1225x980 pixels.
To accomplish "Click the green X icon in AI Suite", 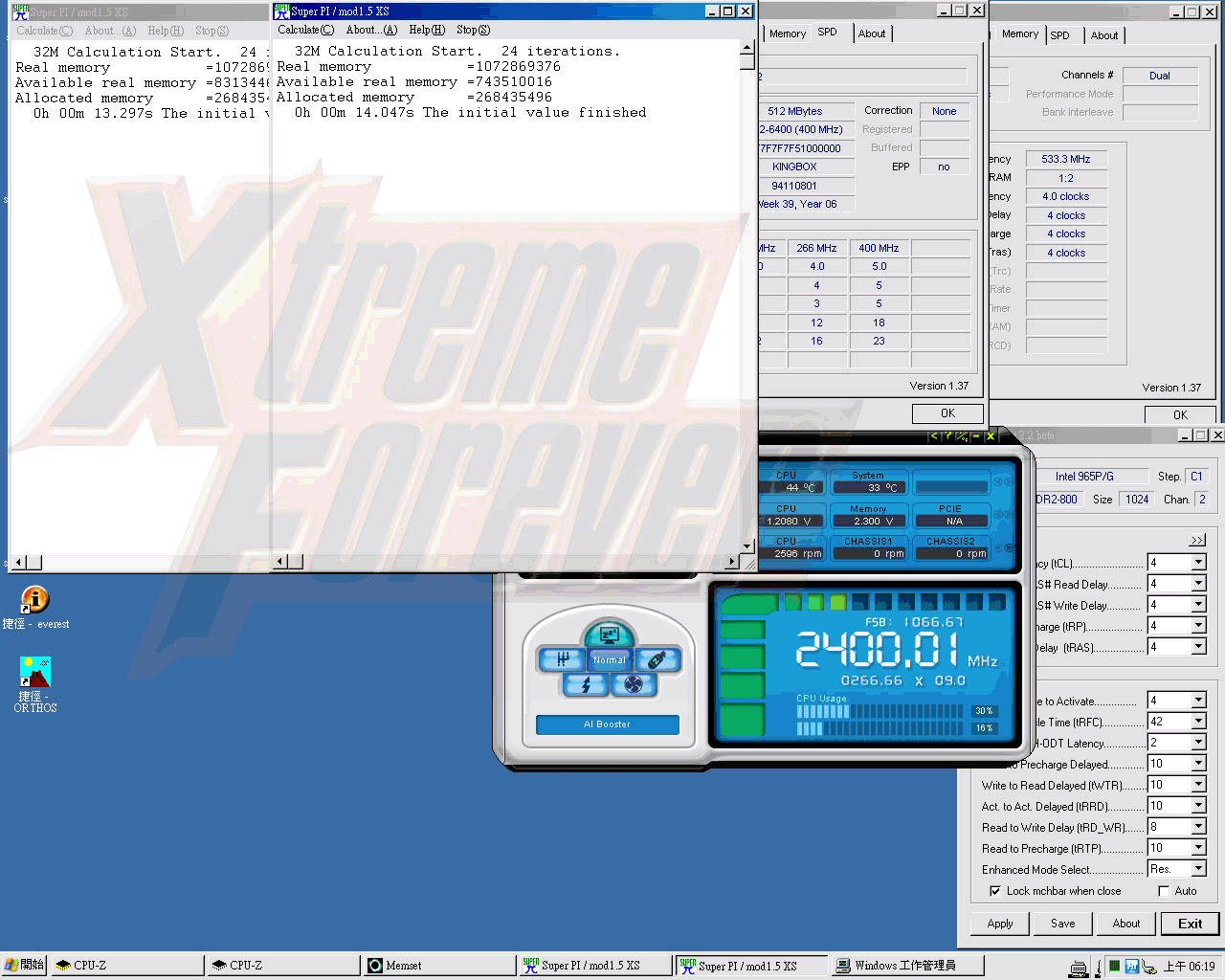I will pyautogui.click(x=991, y=436).
